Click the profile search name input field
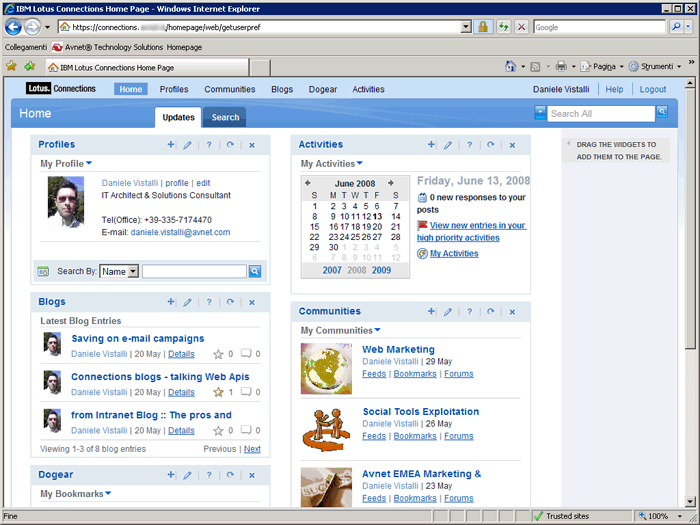 194,271
